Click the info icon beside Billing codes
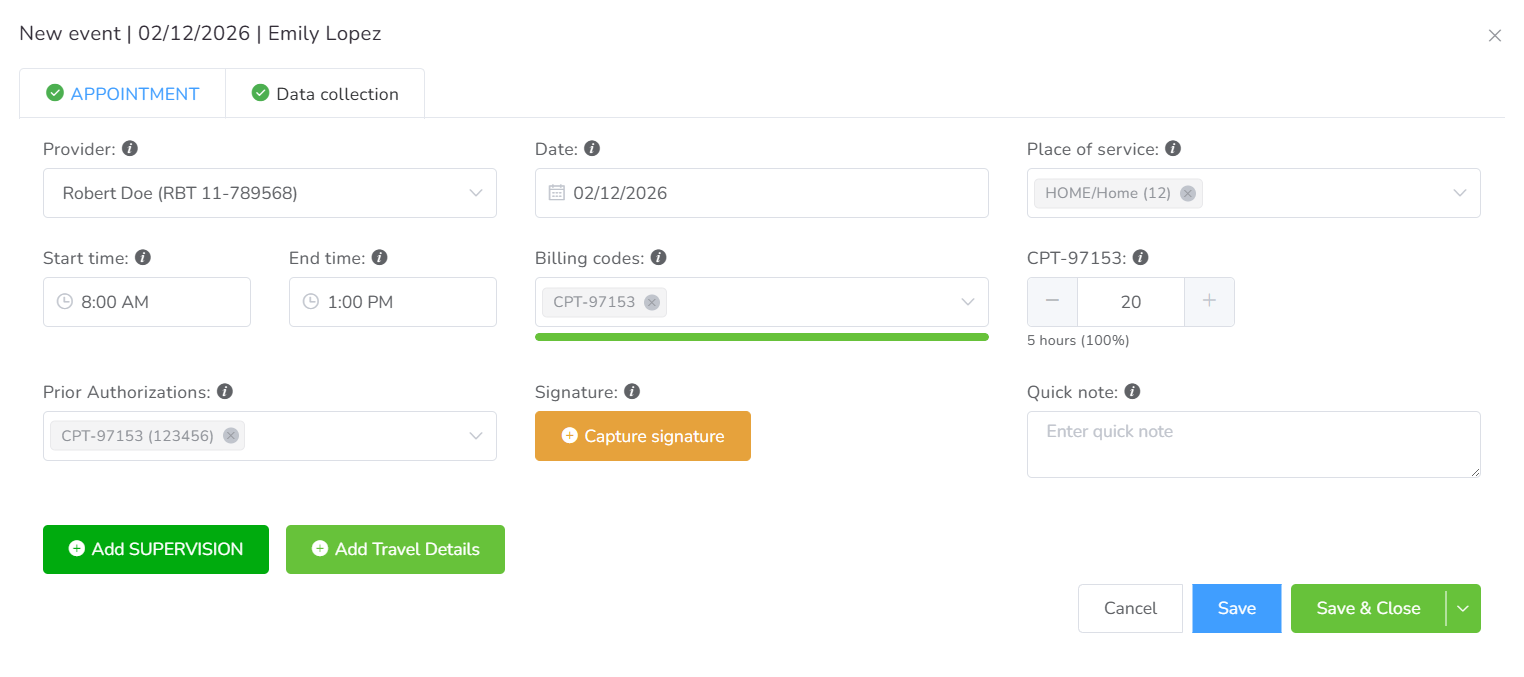Image resolution: width=1524 pixels, height=677 pixels. (x=658, y=258)
